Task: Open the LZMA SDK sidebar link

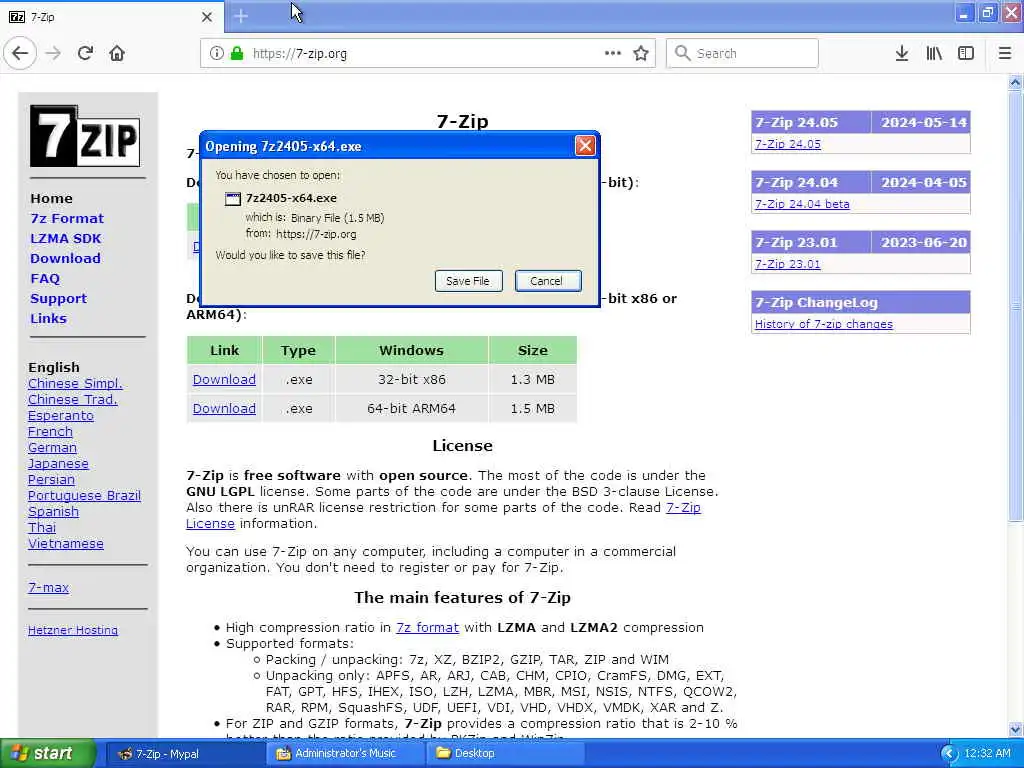Action: [x=65, y=238]
